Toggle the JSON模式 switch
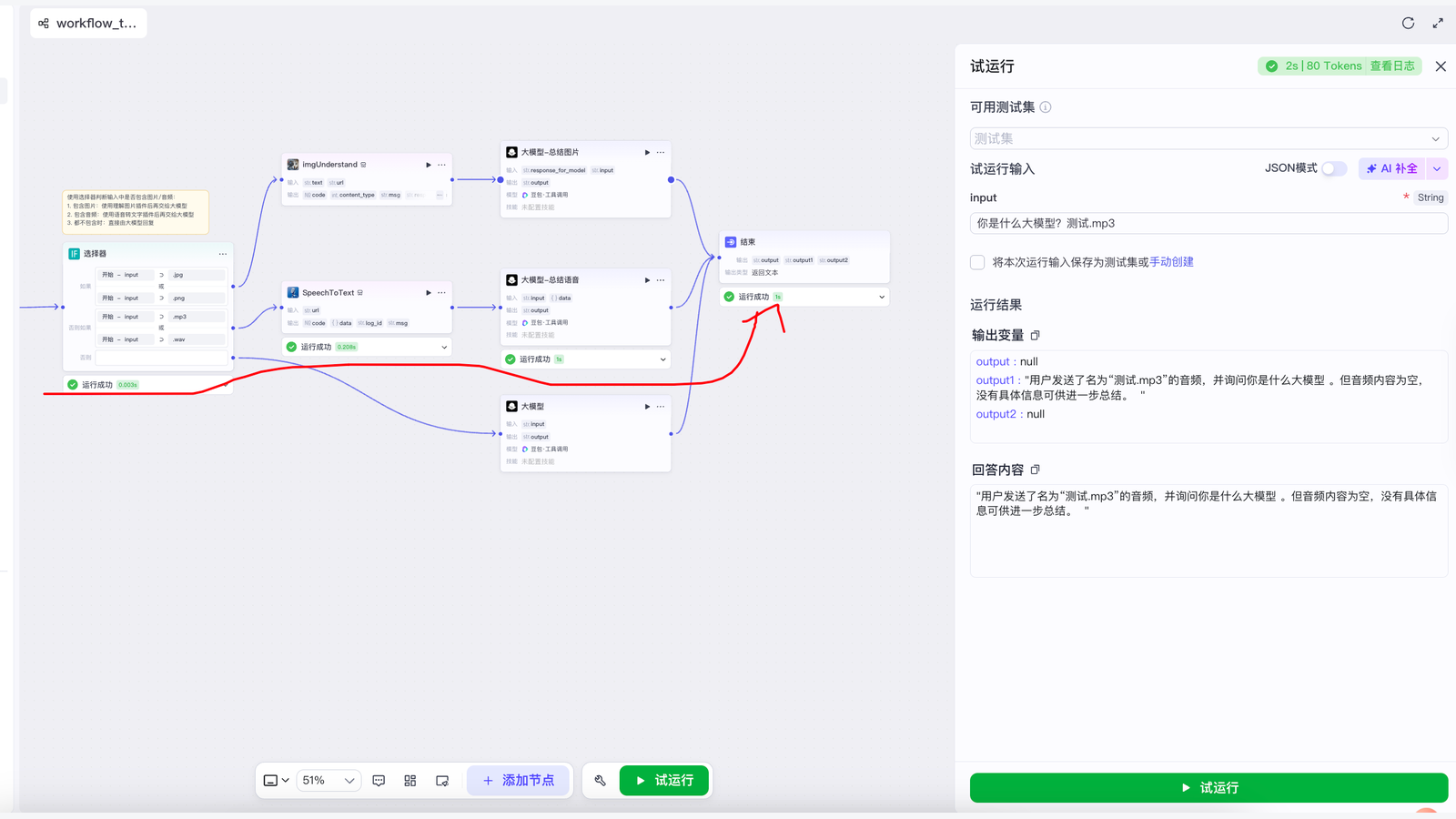Screen dimensions: 1456x819 coord(1333,168)
